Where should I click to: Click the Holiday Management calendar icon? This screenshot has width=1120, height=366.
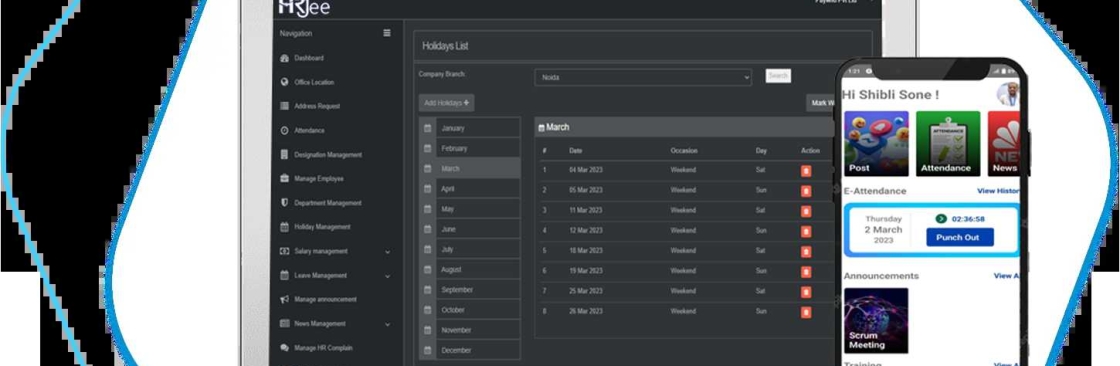pyautogui.click(x=284, y=227)
